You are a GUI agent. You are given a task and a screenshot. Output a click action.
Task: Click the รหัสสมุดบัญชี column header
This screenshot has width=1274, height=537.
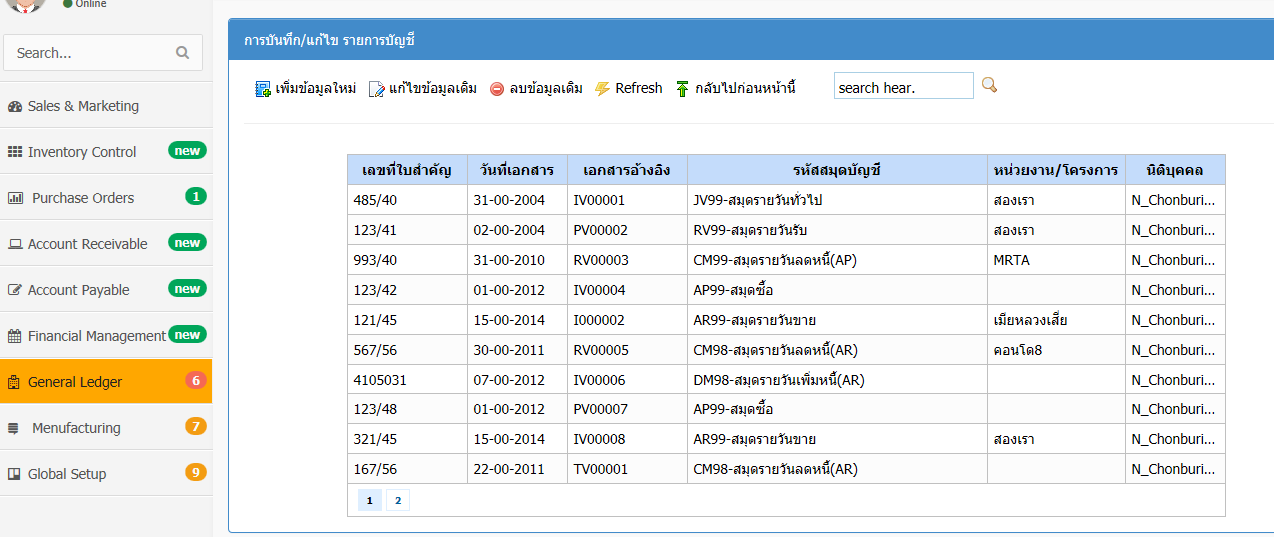tap(836, 170)
